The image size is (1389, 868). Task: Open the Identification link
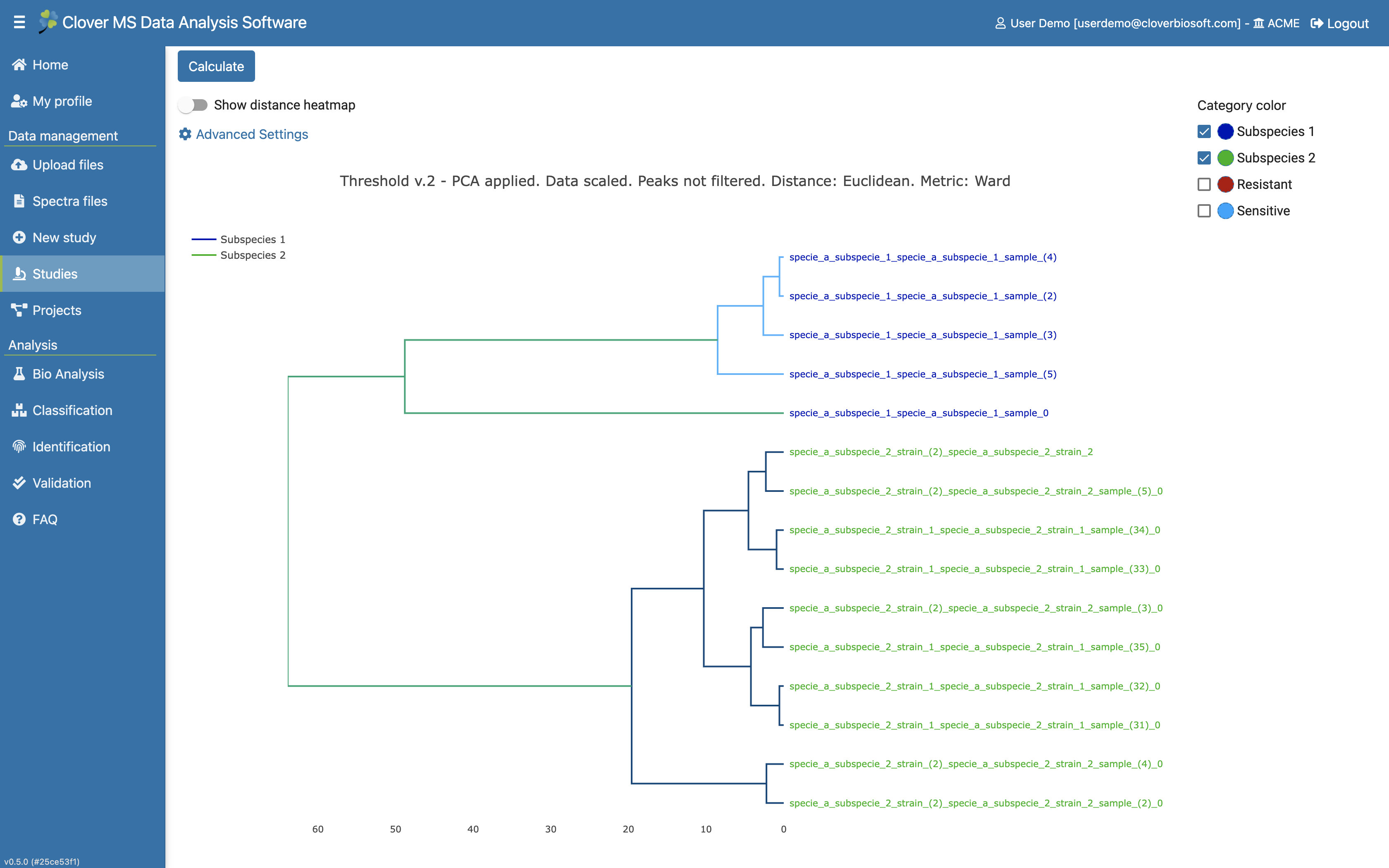pos(83,446)
